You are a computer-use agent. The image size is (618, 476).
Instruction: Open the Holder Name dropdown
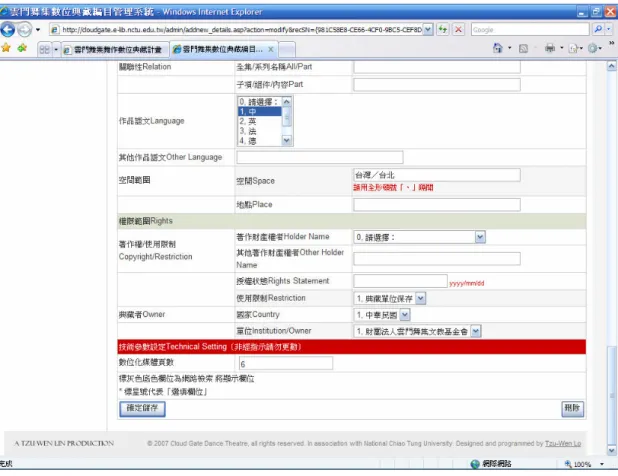click(x=419, y=237)
